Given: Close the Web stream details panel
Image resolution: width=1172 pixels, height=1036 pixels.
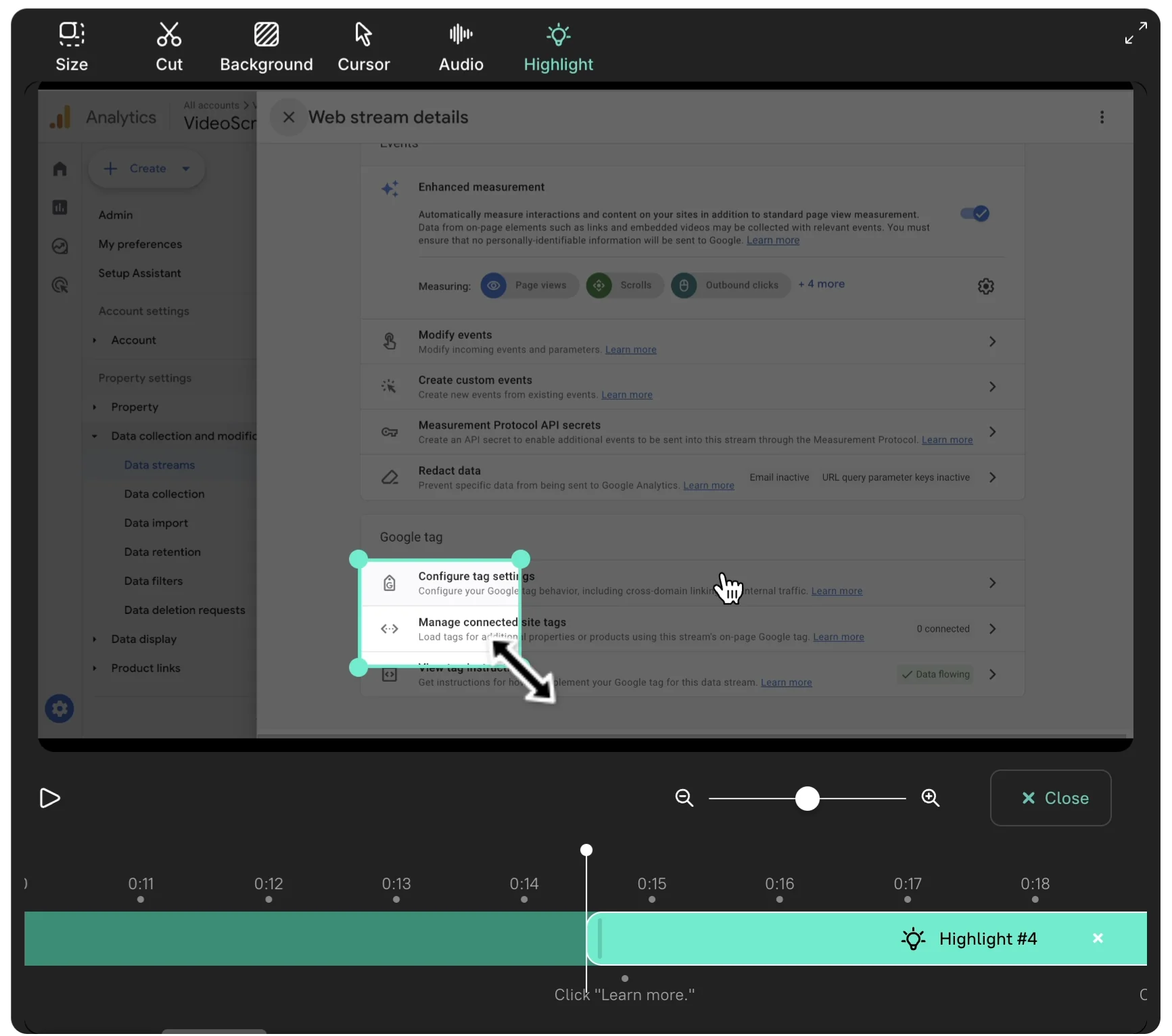Looking at the screenshot, I should [289, 117].
